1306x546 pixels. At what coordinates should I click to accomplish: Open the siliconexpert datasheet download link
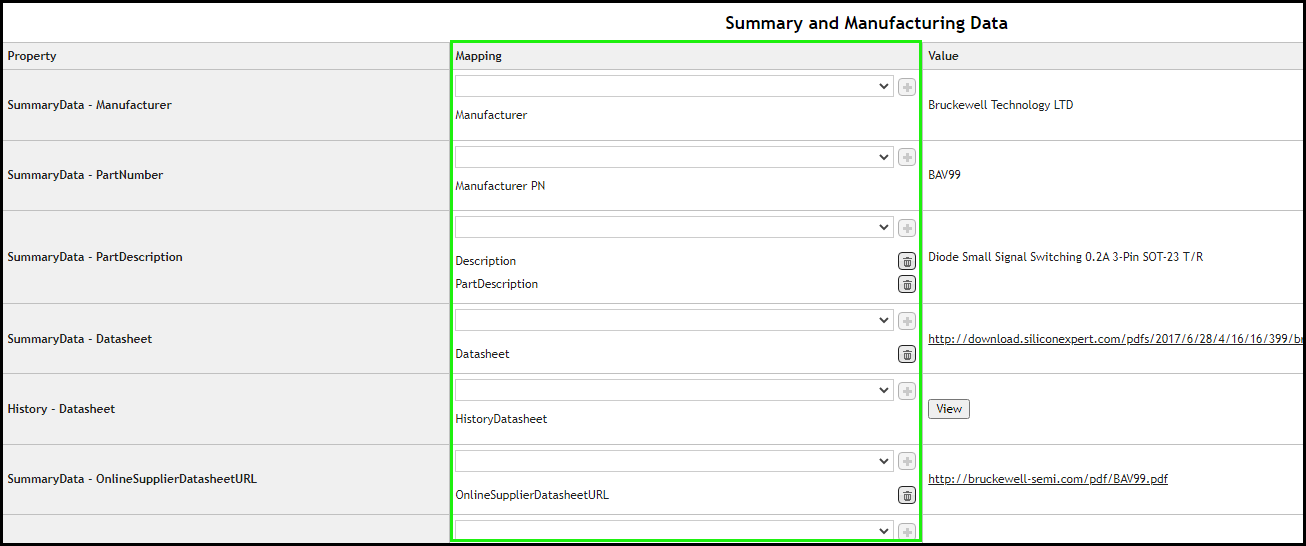[x=1115, y=339]
